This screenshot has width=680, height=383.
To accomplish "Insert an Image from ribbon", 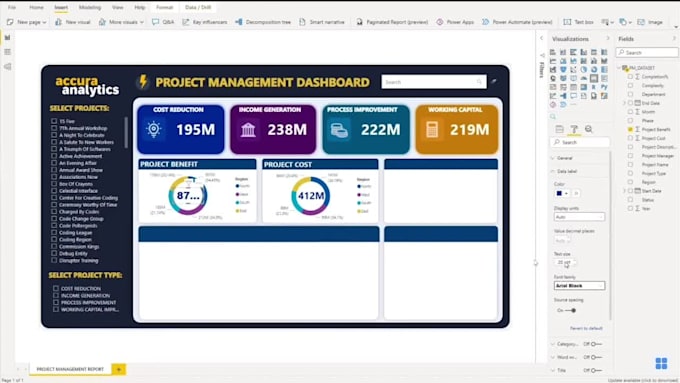I will point(650,22).
